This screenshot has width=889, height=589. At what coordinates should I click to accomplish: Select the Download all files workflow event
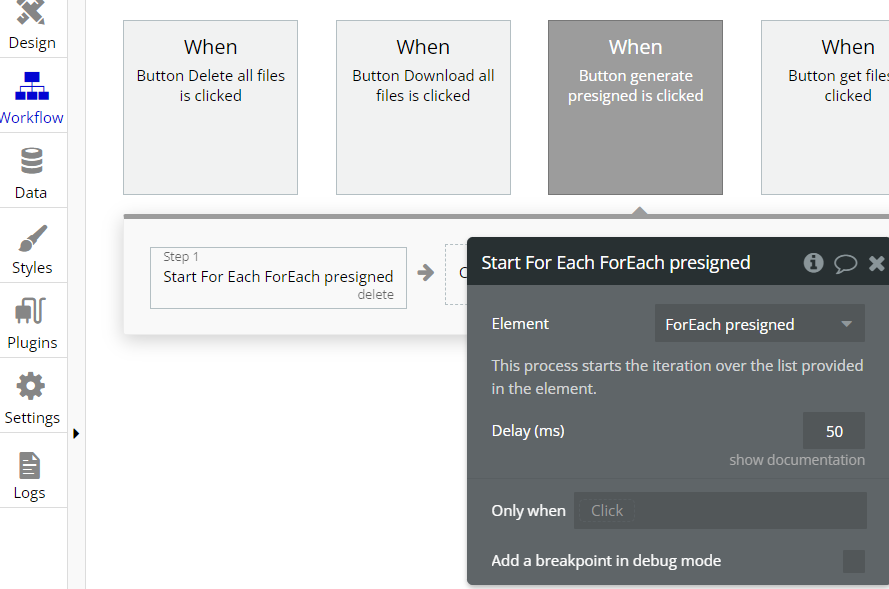point(423,108)
